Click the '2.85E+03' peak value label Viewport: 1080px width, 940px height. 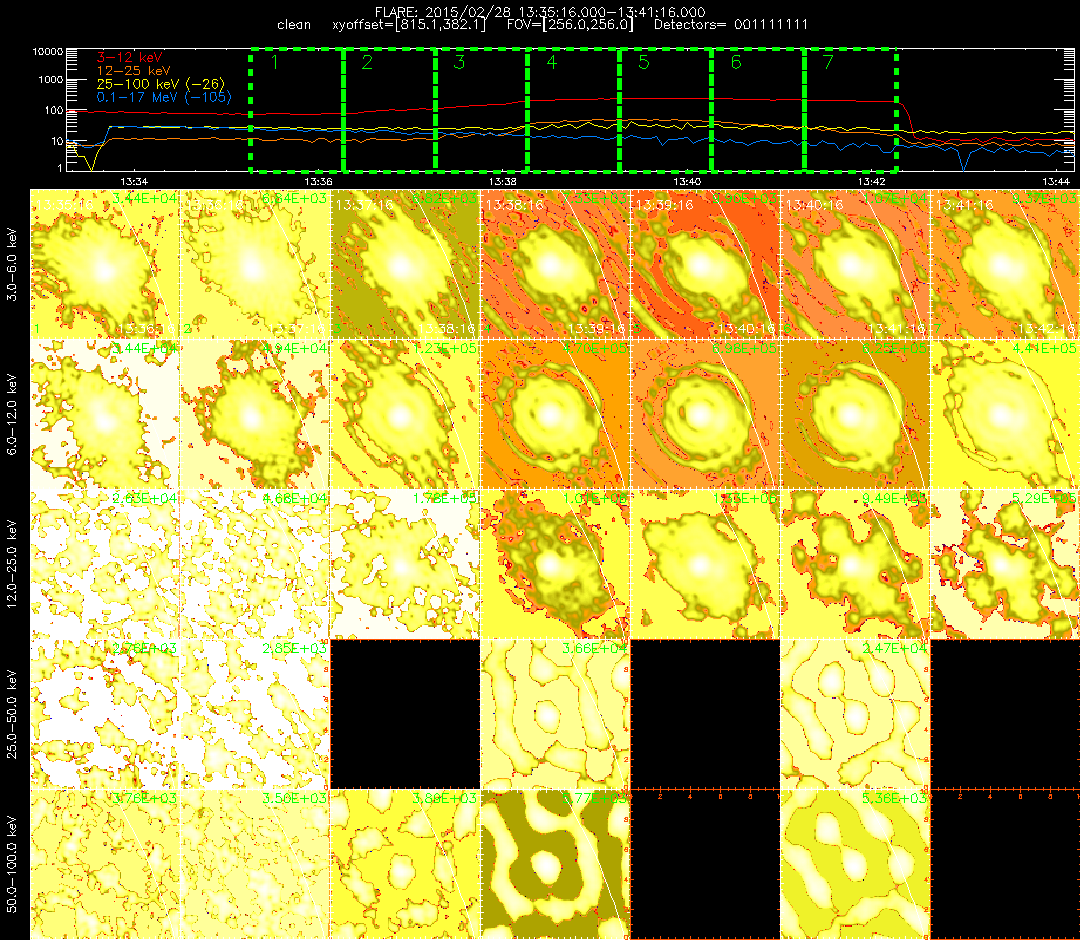(x=295, y=648)
